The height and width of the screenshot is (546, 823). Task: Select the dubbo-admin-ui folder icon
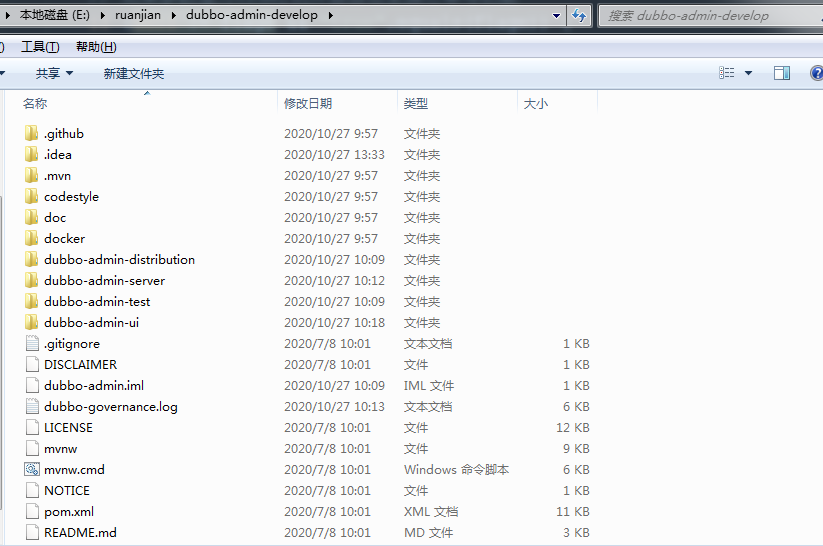[31, 322]
